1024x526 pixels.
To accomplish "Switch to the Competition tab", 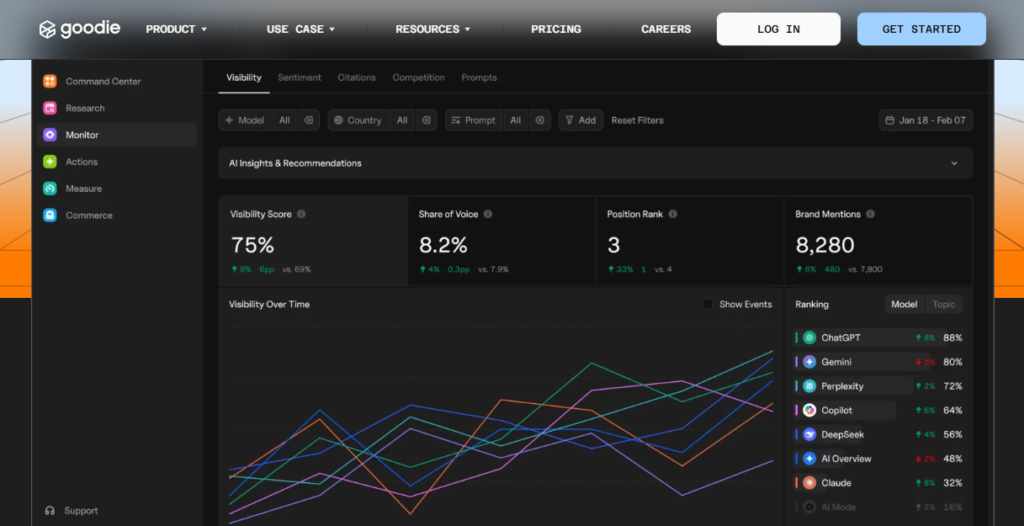I will tap(419, 78).
